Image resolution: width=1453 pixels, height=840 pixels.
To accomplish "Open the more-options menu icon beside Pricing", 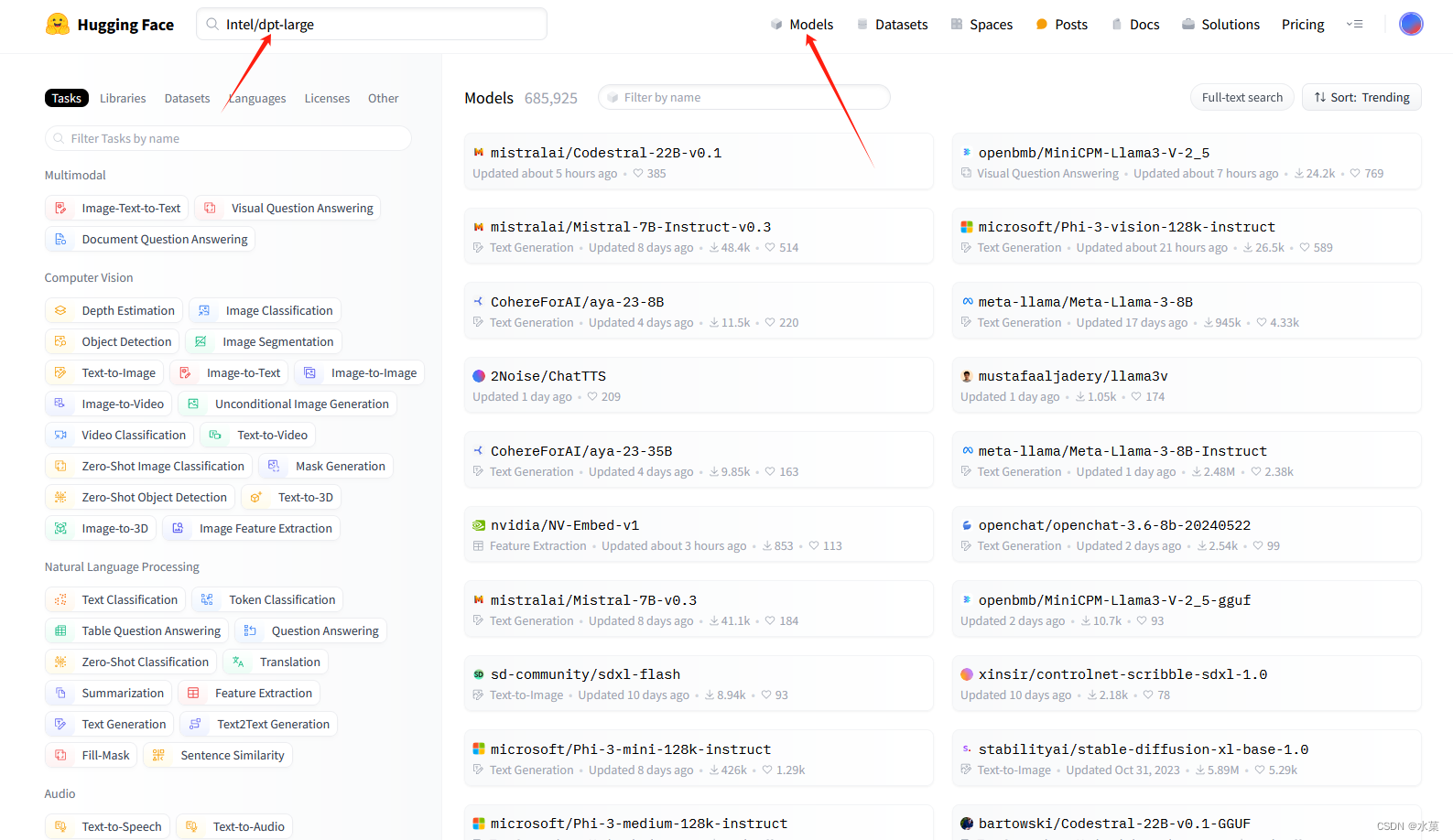I will coord(1355,24).
